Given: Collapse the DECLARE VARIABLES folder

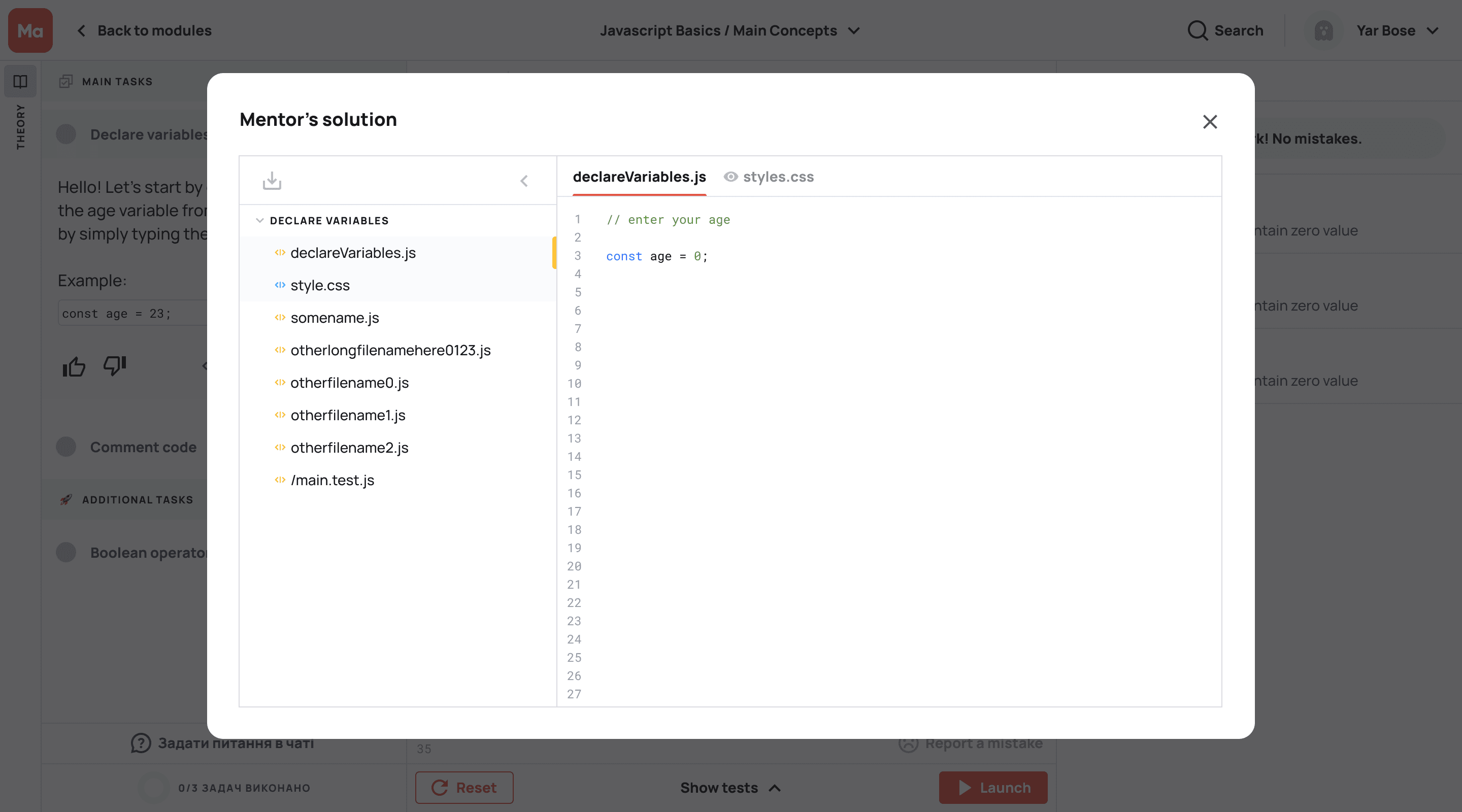Looking at the screenshot, I should 260,221.
